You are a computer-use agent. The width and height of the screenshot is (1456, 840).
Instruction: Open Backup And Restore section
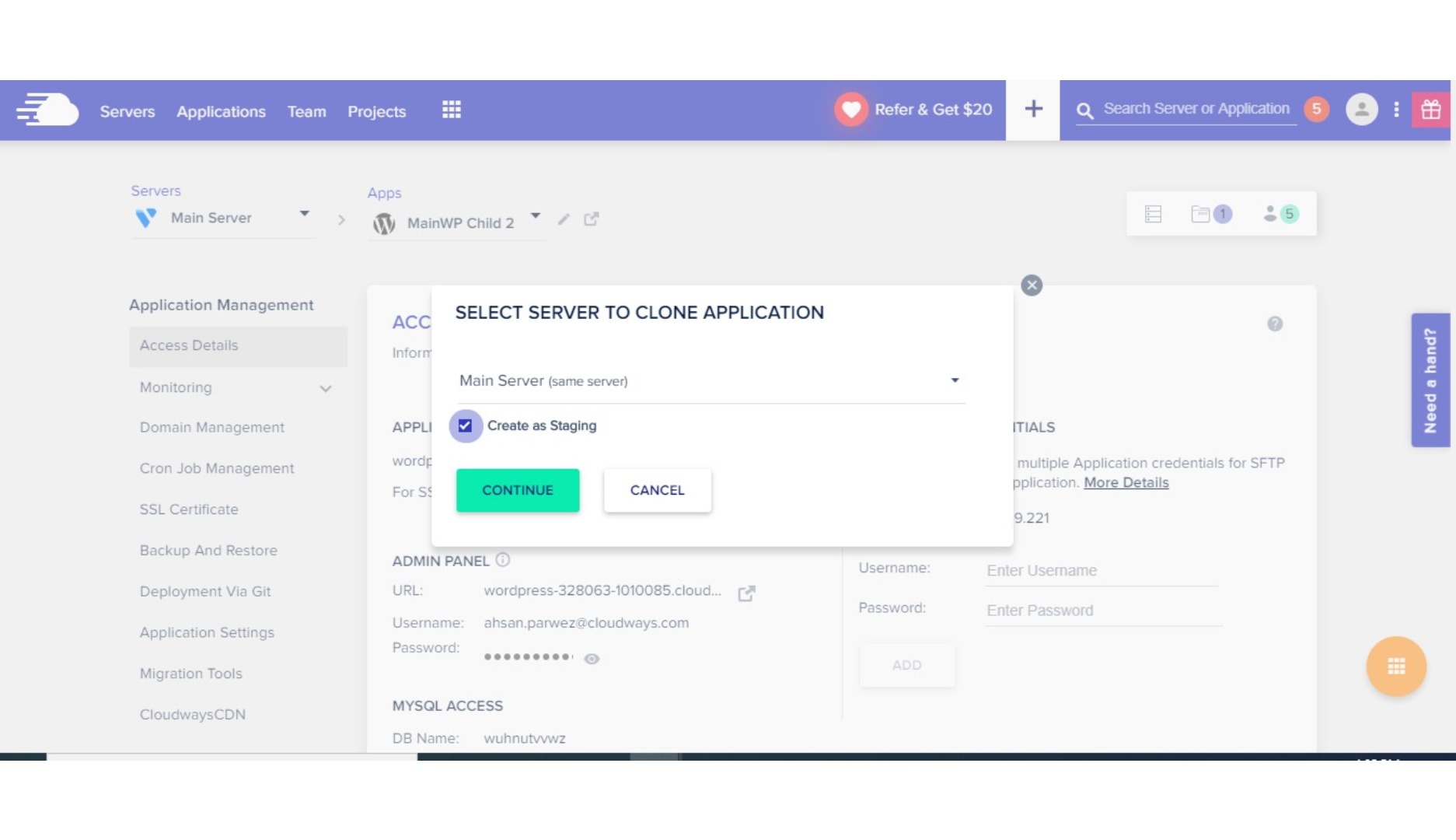pyautogui.click(x=208, y=550)
